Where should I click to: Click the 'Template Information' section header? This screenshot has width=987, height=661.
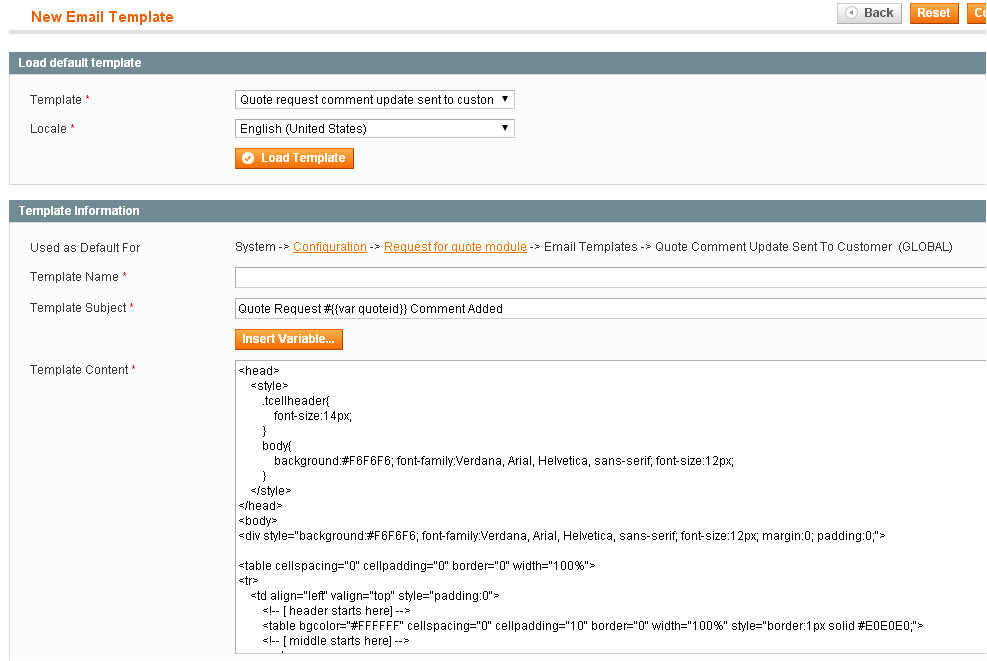[497, 211]
